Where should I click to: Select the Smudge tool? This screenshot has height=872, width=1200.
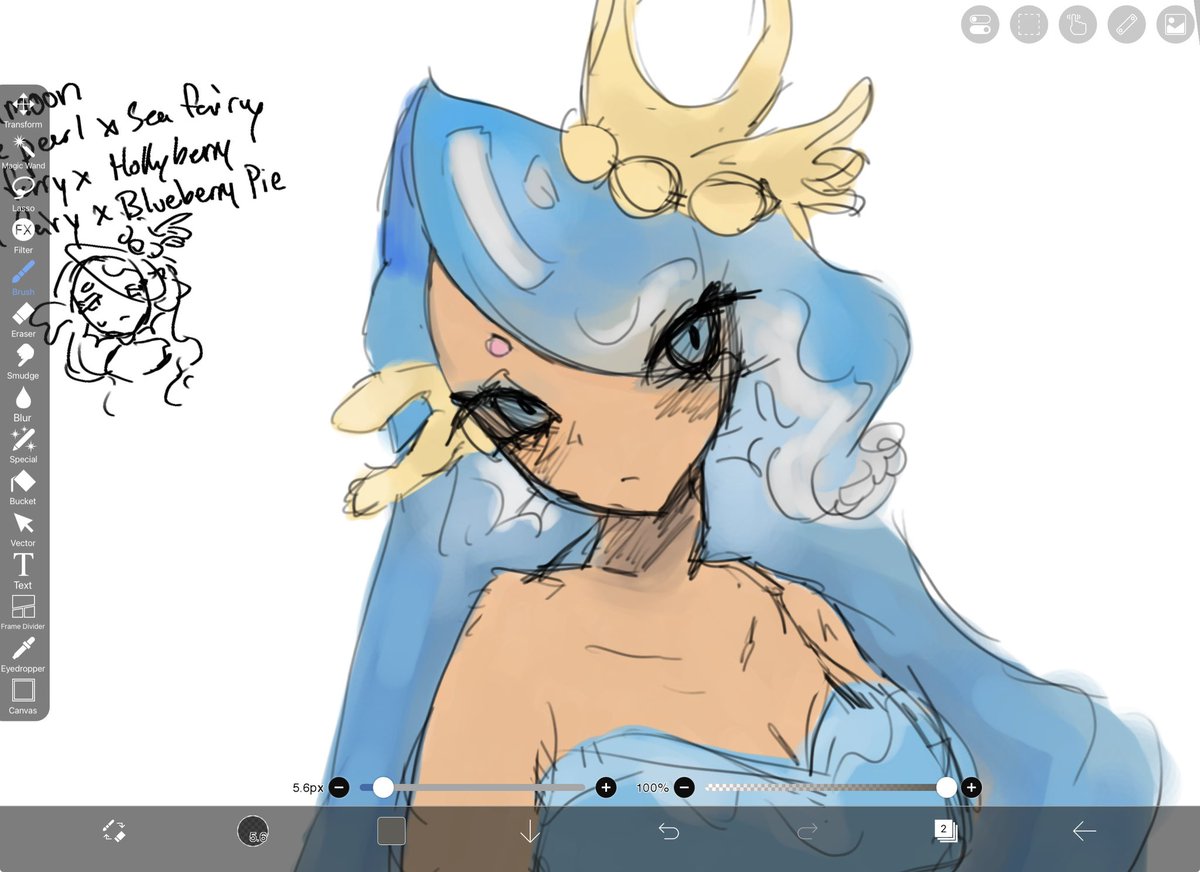(x=23, y=362)
